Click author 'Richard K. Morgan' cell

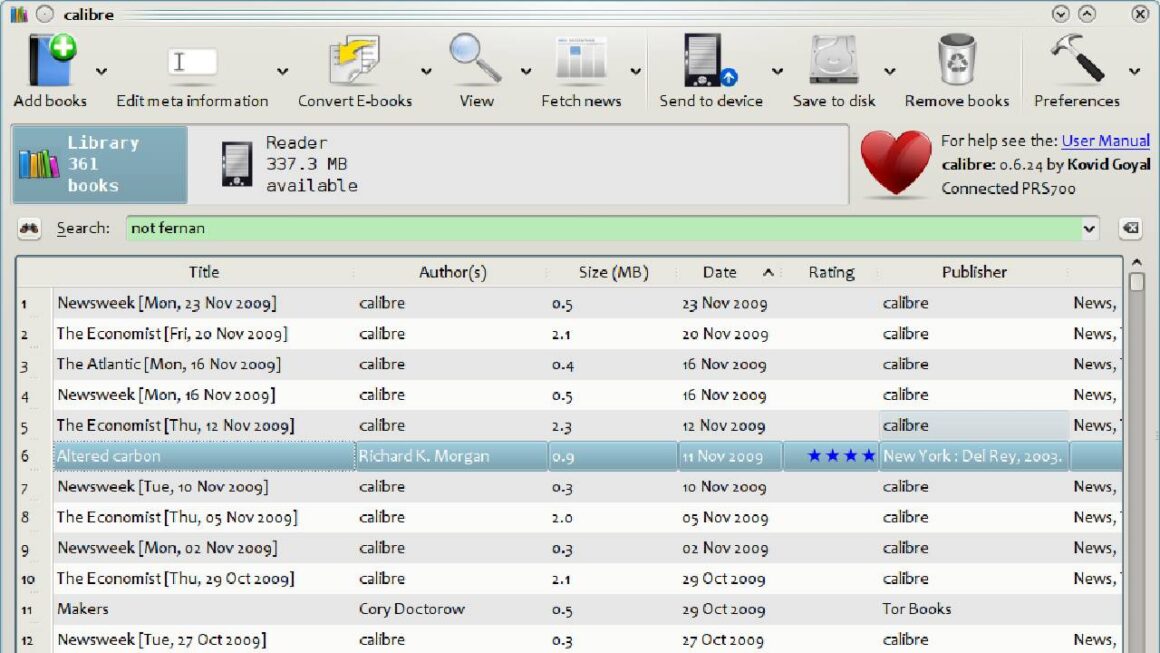451,456
